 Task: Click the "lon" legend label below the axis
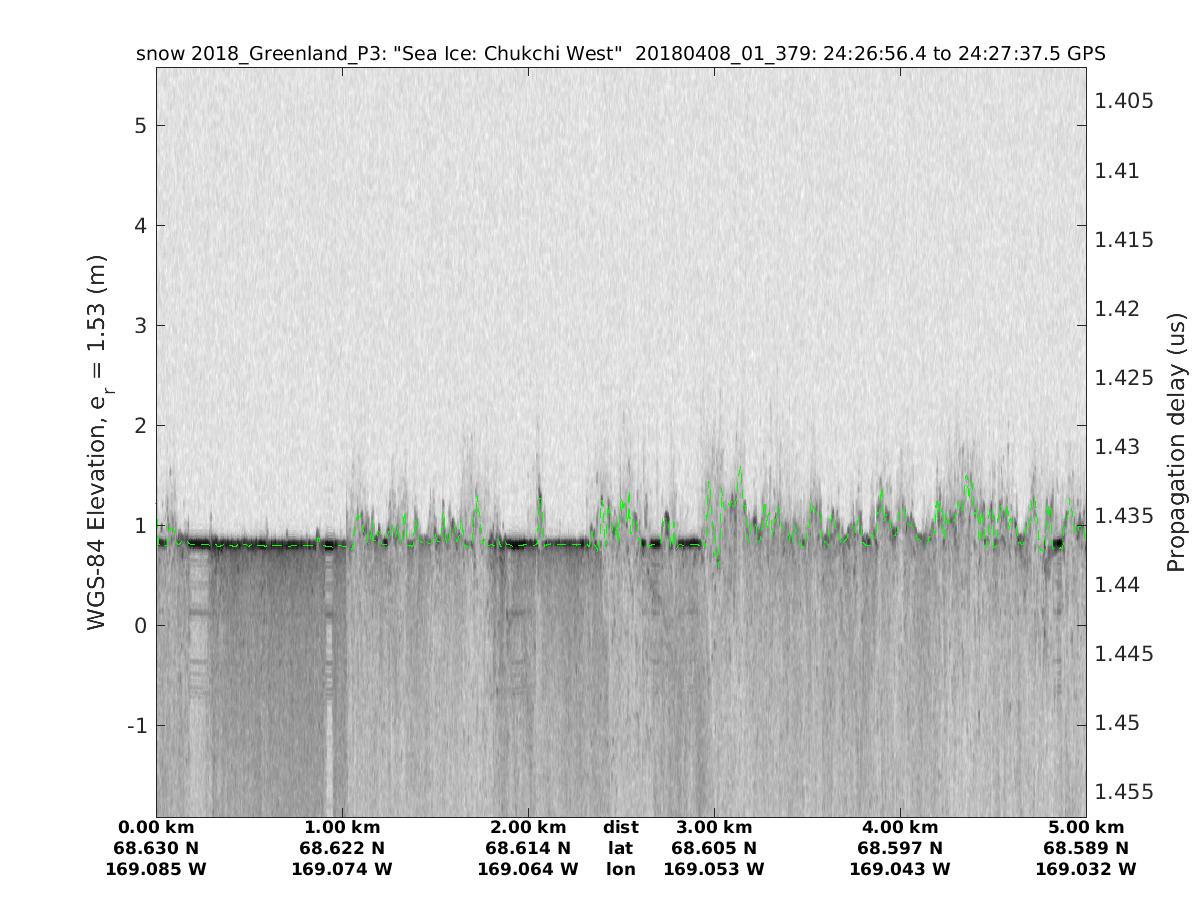(621, 870)
